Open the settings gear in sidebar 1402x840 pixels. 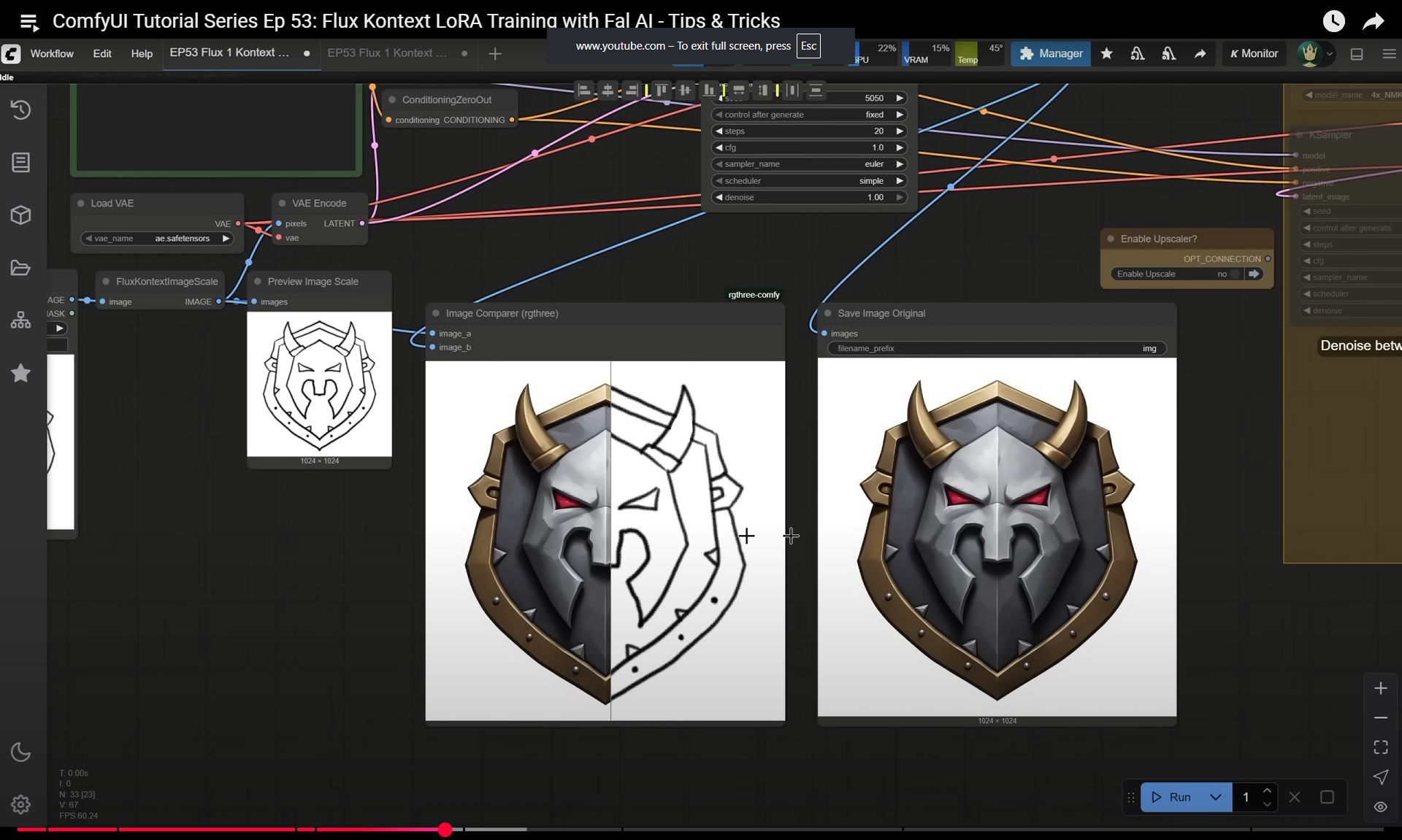tap(20, 804)
